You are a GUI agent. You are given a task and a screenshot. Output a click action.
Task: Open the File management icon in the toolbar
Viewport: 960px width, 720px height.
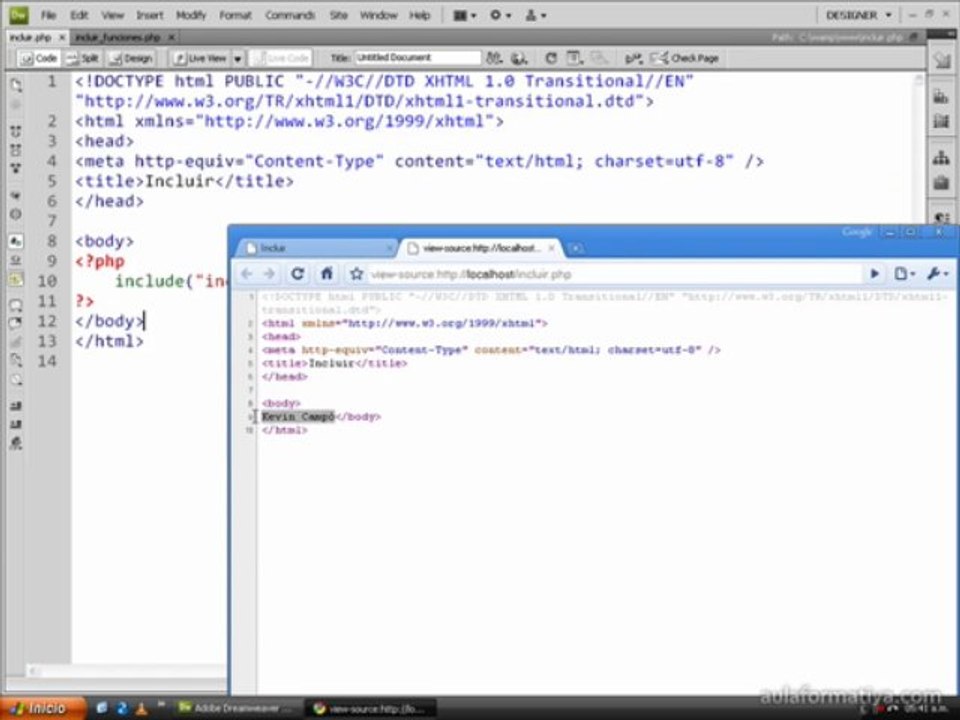point(493,58)
